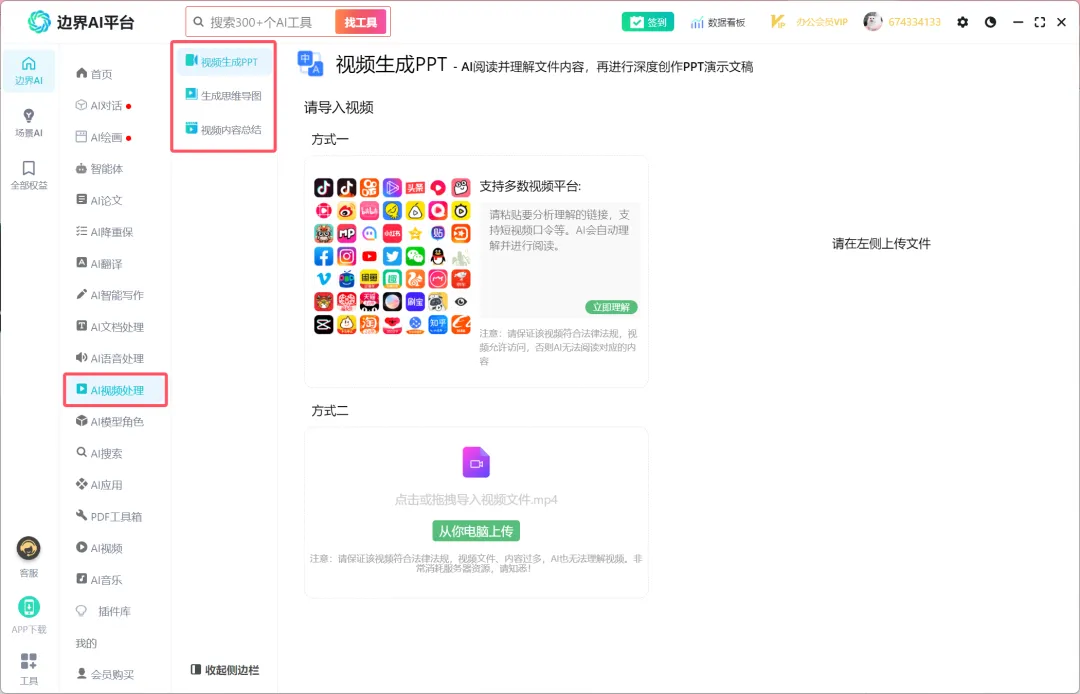Click the purple video file upload icon
Screen dimensions: 1080x694
[476, 463]
